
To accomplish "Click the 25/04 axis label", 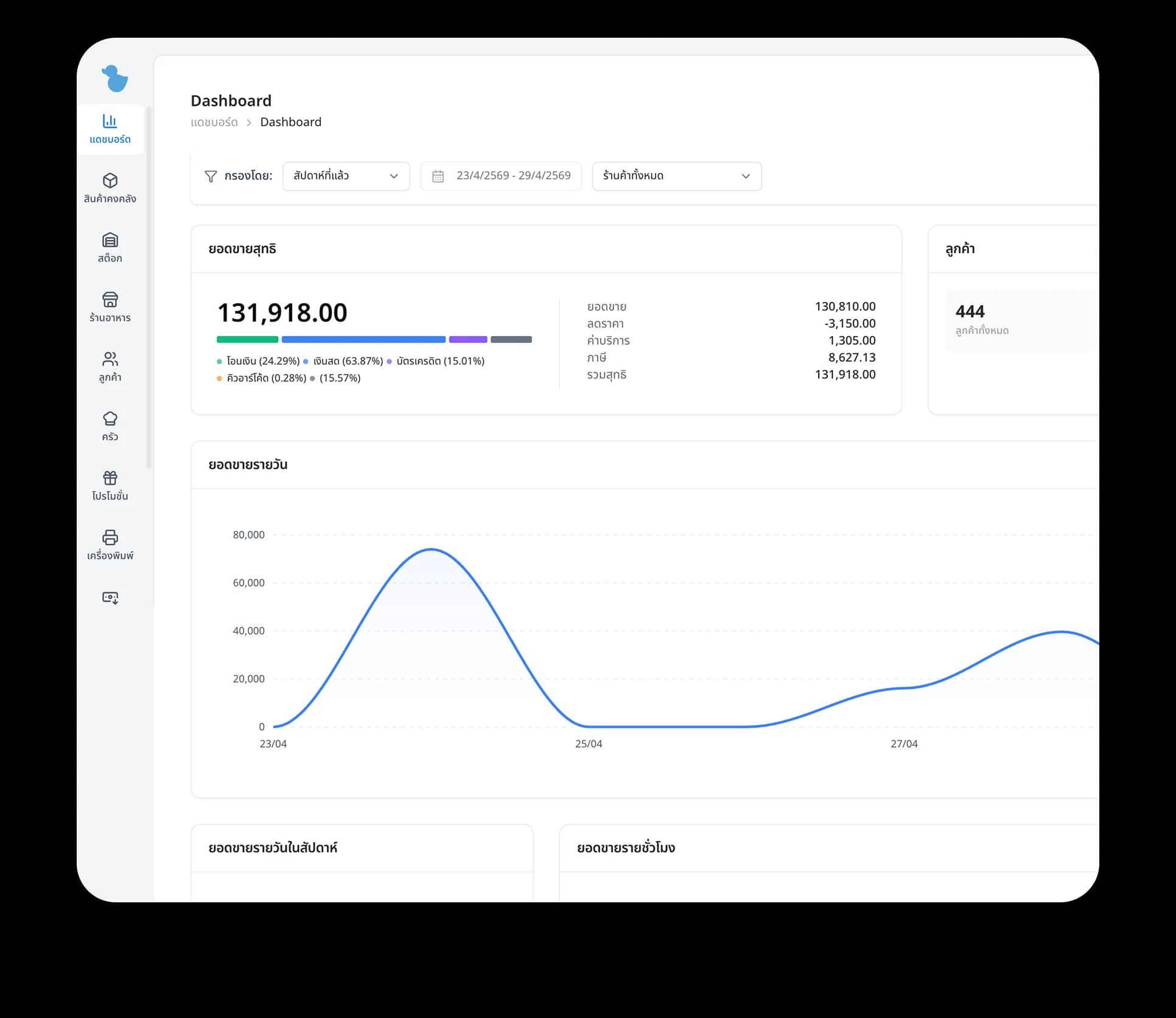I will 589,744.
